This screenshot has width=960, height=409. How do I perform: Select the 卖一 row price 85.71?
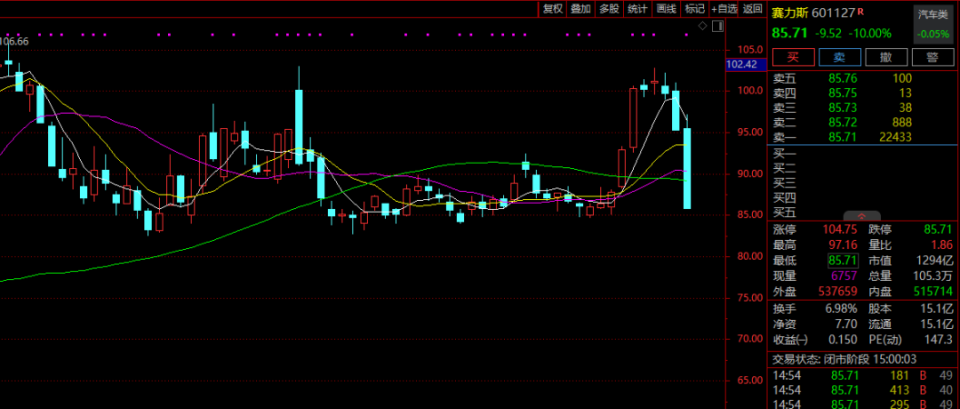click(842, 137)
